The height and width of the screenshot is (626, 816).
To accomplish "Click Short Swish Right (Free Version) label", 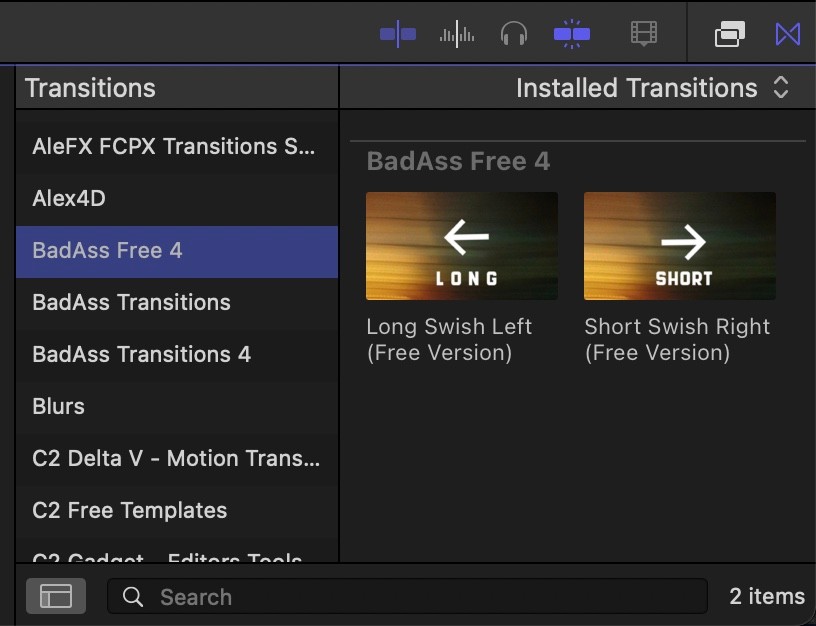I will click(x=677, y=340).
